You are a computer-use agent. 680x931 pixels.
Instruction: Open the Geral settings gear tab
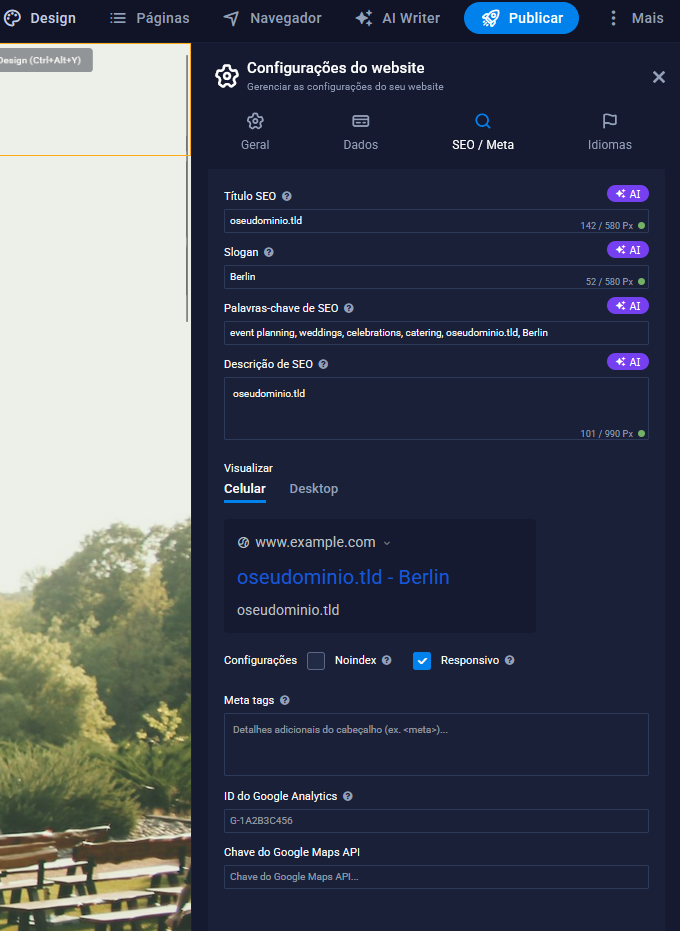tap(255, 131)
